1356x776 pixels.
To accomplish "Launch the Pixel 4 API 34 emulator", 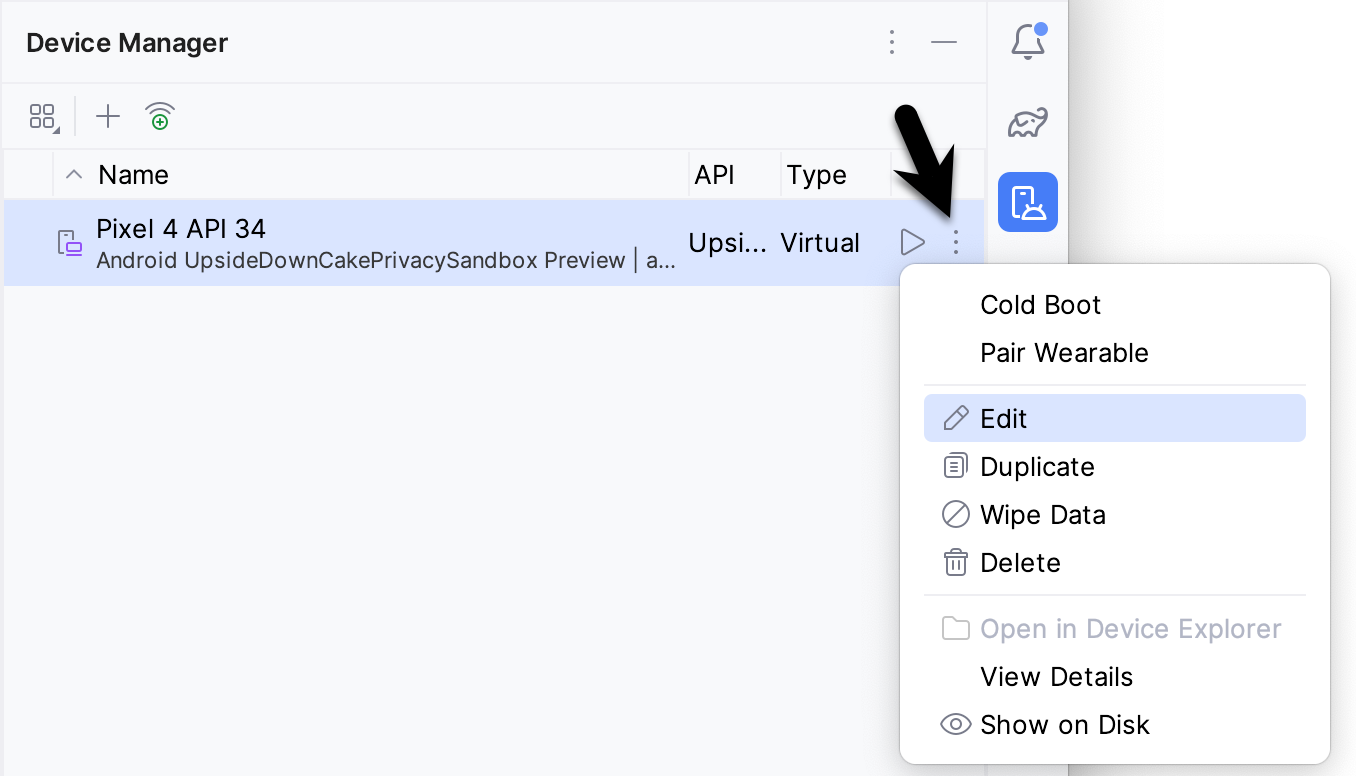I will coord(912,241).
